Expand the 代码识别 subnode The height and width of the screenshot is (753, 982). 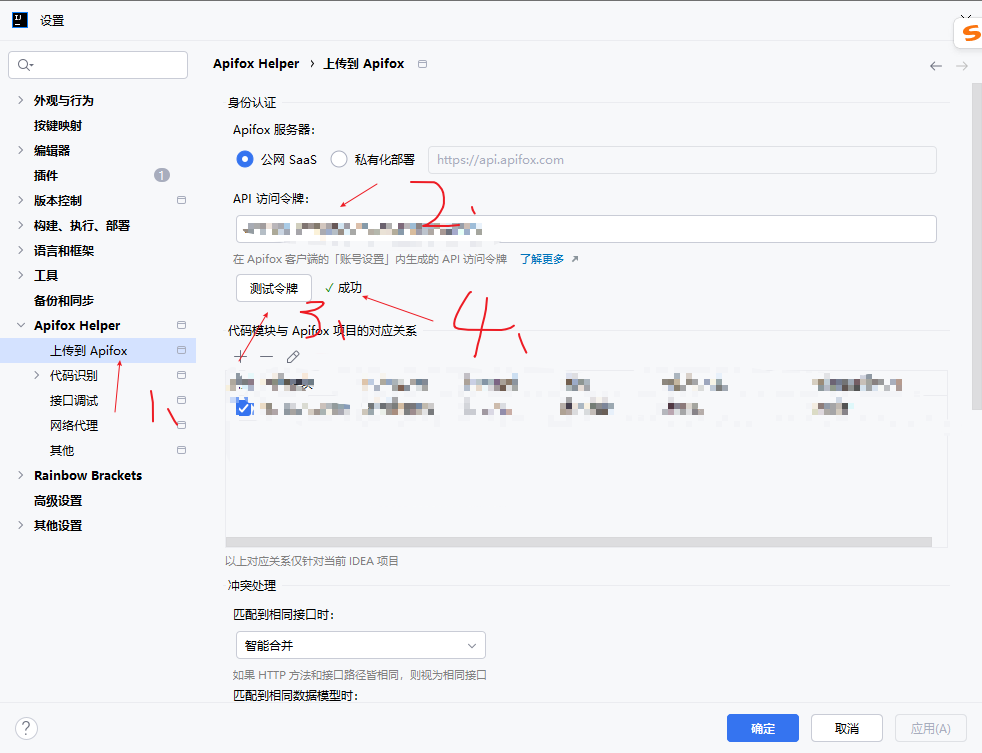pos(36,375)
